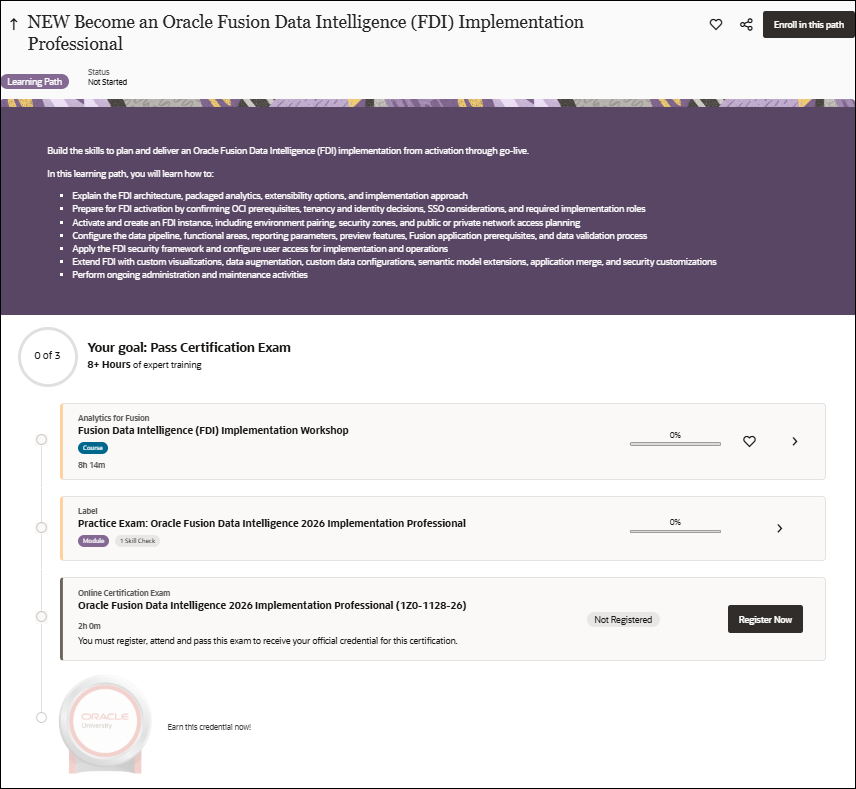
Task: Click the workshop course 0% progress bar
Action: click(675, 444)
